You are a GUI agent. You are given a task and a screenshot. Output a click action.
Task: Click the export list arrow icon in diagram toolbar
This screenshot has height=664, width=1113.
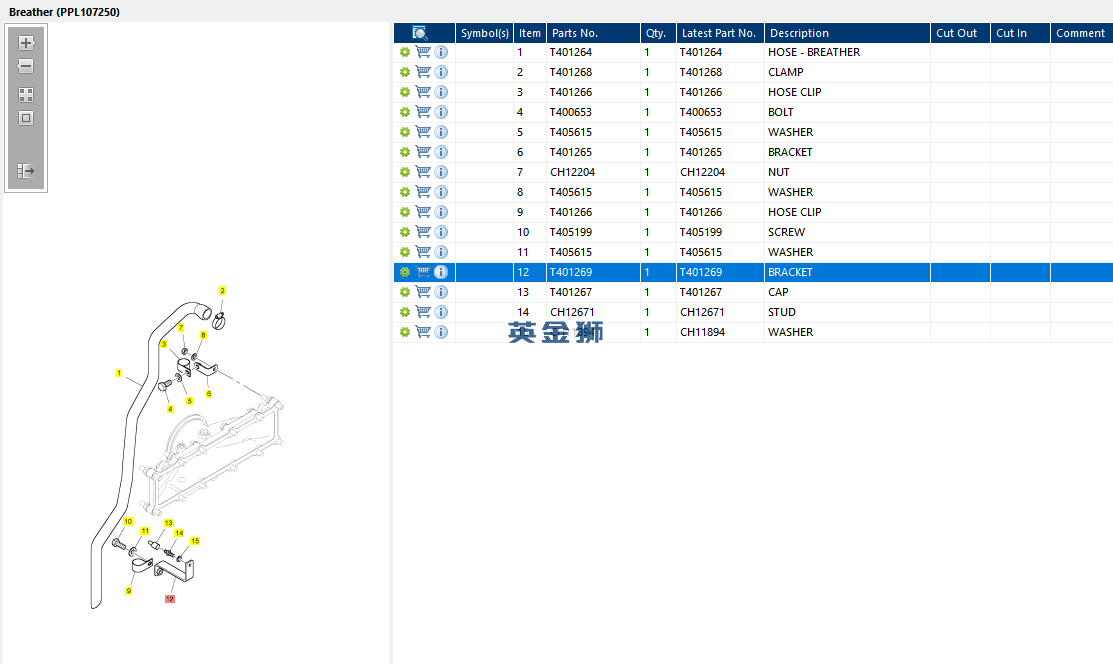[26, 170]
